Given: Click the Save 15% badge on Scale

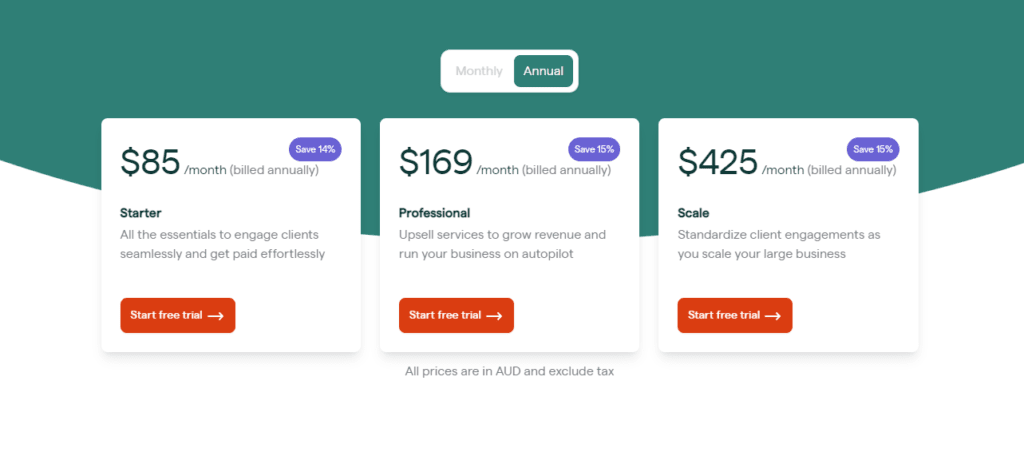Looking at the screenshot, I should 873,149.
